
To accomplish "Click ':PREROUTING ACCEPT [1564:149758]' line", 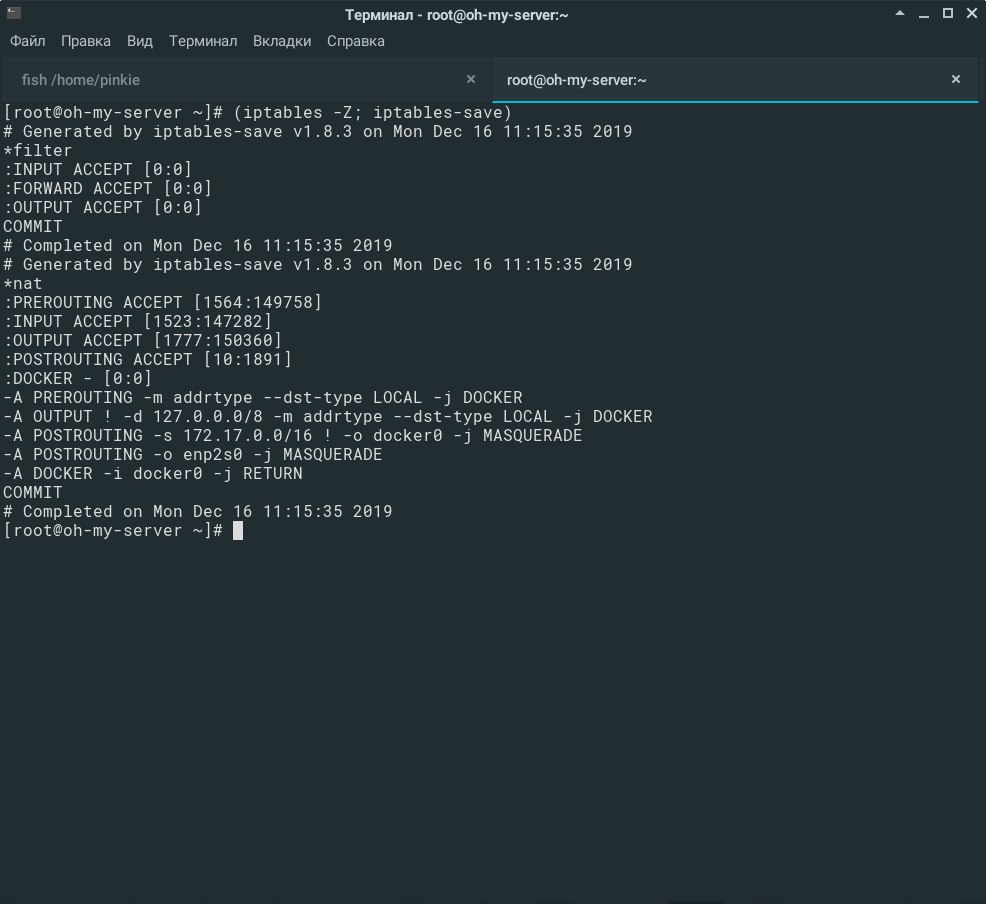I will tap(162, 302).
